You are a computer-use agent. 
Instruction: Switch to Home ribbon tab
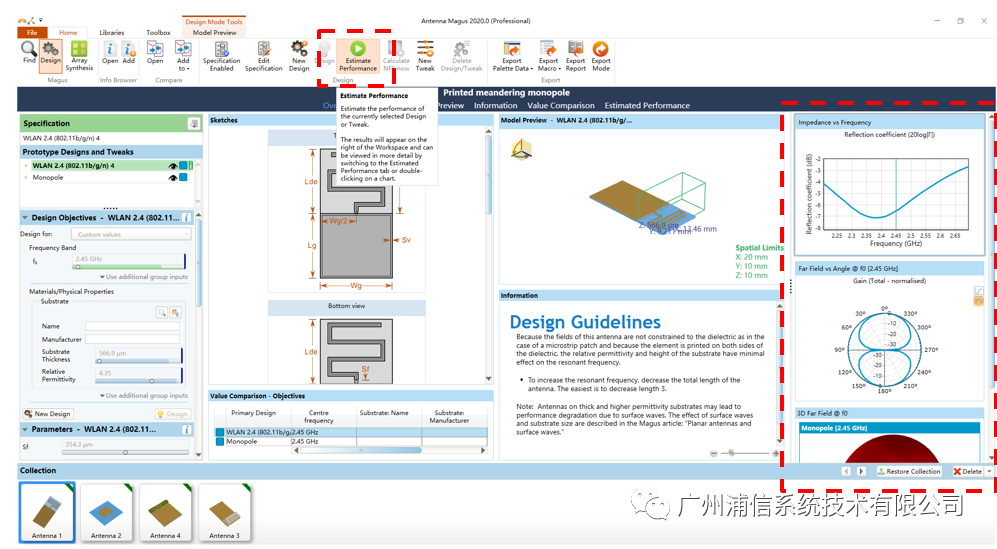tap(68, 32)
